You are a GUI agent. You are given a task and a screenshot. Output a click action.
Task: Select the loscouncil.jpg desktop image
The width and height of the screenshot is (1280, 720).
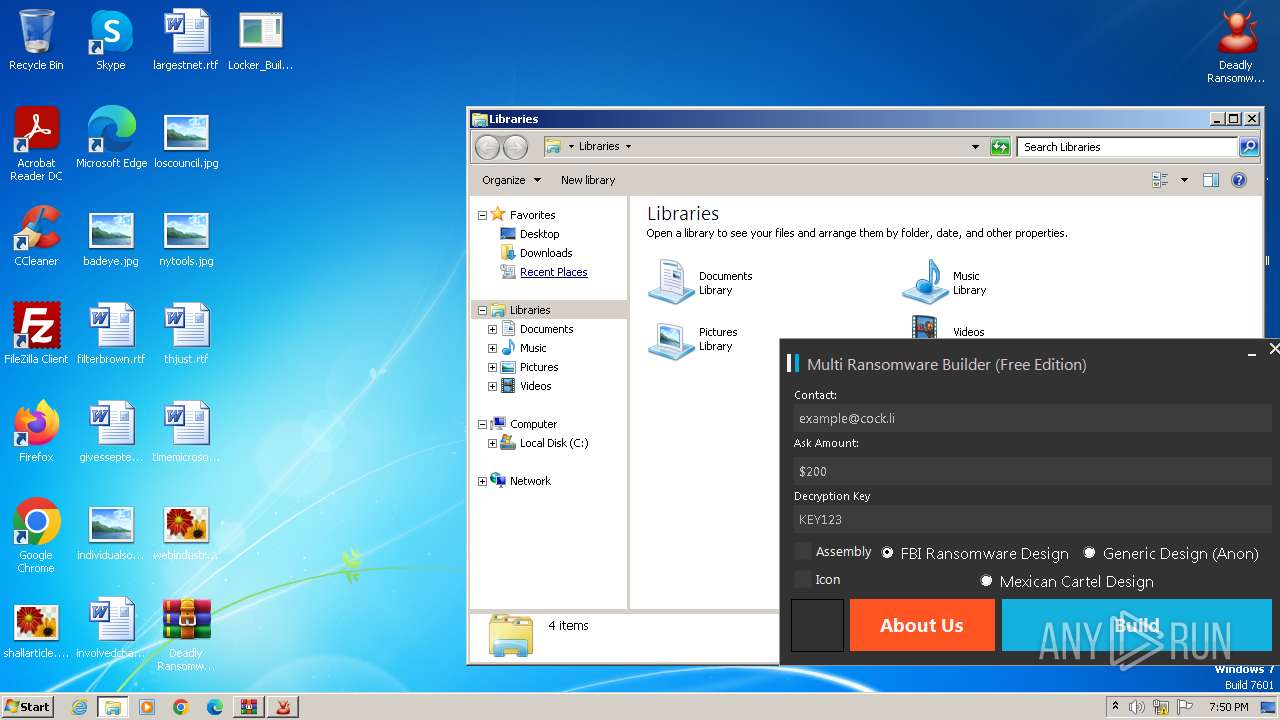click(186, 138)
